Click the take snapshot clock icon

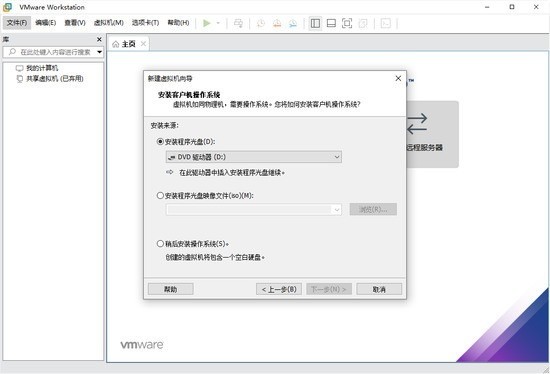pyautogui.click(x=261, y=23)
